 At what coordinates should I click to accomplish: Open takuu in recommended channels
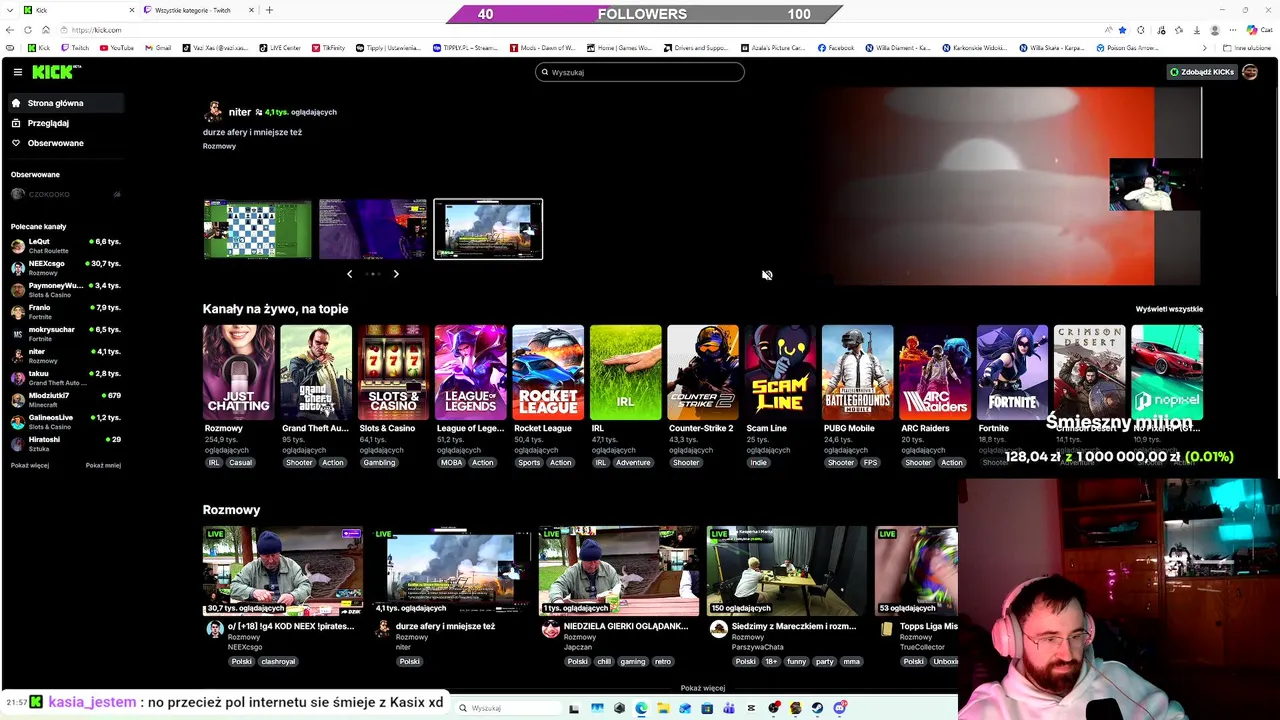click(65, 378)
